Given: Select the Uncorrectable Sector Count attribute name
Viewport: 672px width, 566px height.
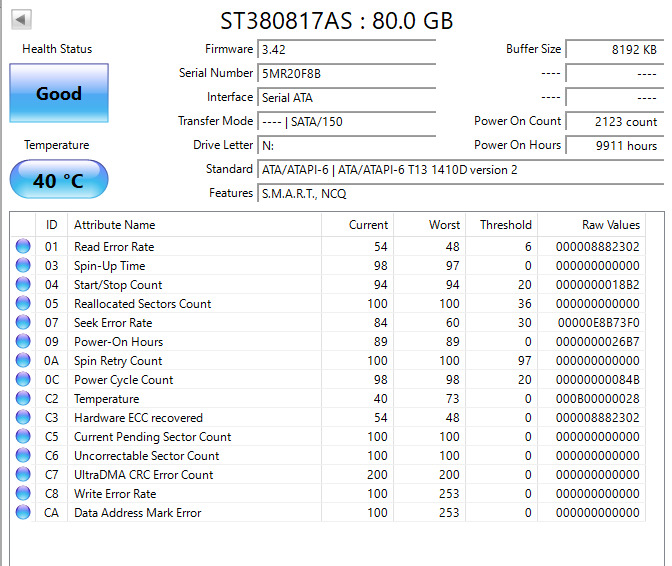Looking at the screenshot, I should pos(147,456).
